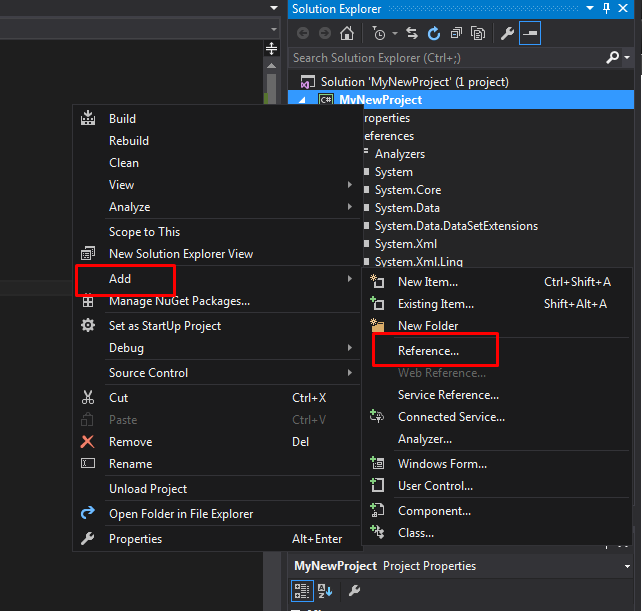Toggle the Preview Selected Items button
Image resolution: width=642 pixels, height=611 pixels.
coord(529,33)
